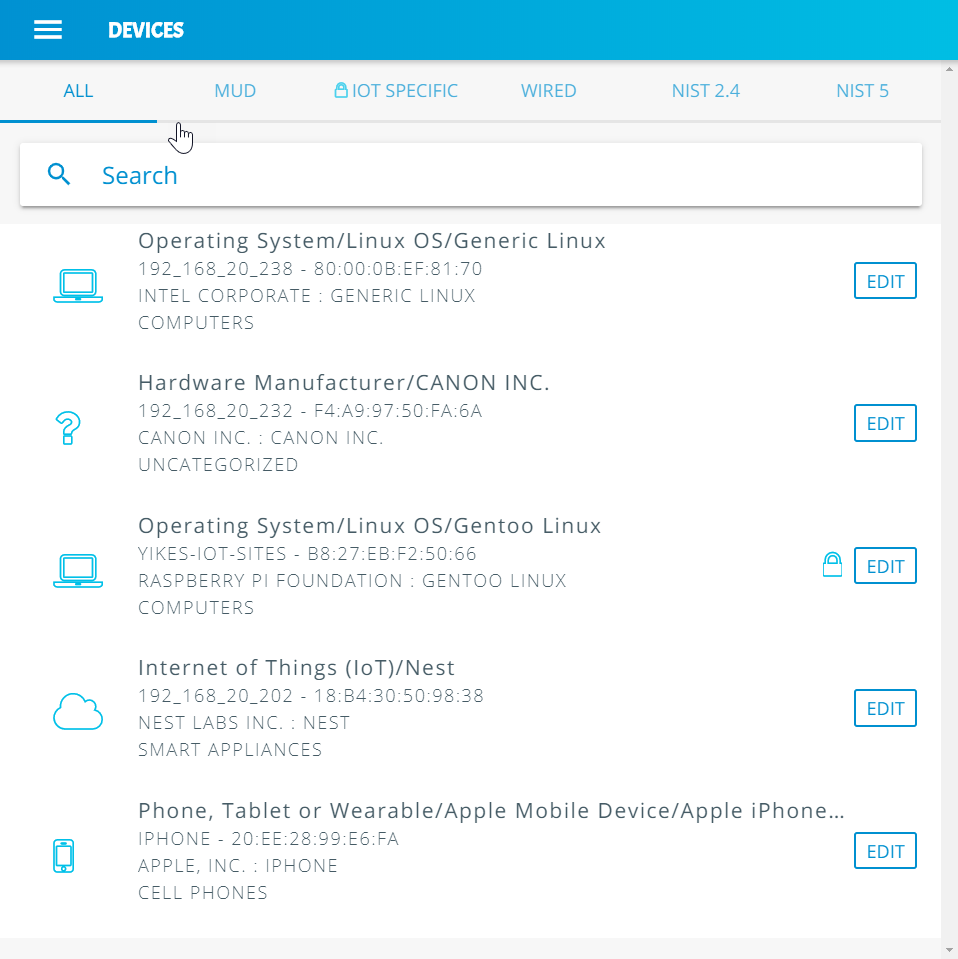Click 'APPLE, INC. : IPHONE' text

pyautogui.click(x=238, y=866)
